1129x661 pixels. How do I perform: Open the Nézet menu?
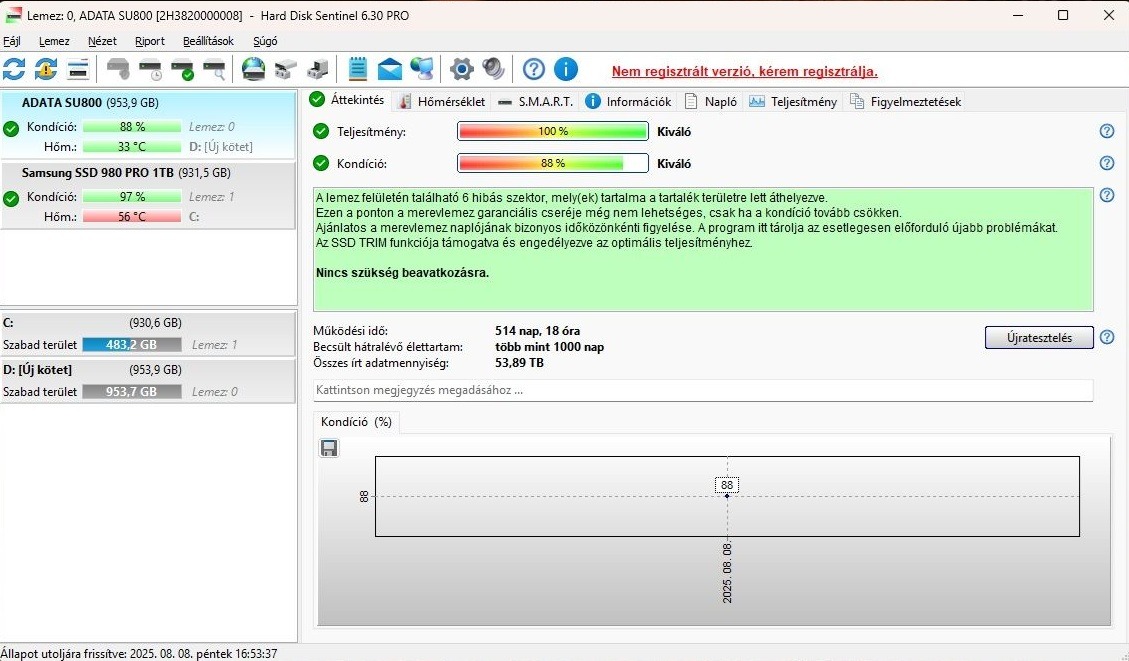pyautogui.click(x=102, y=41)
